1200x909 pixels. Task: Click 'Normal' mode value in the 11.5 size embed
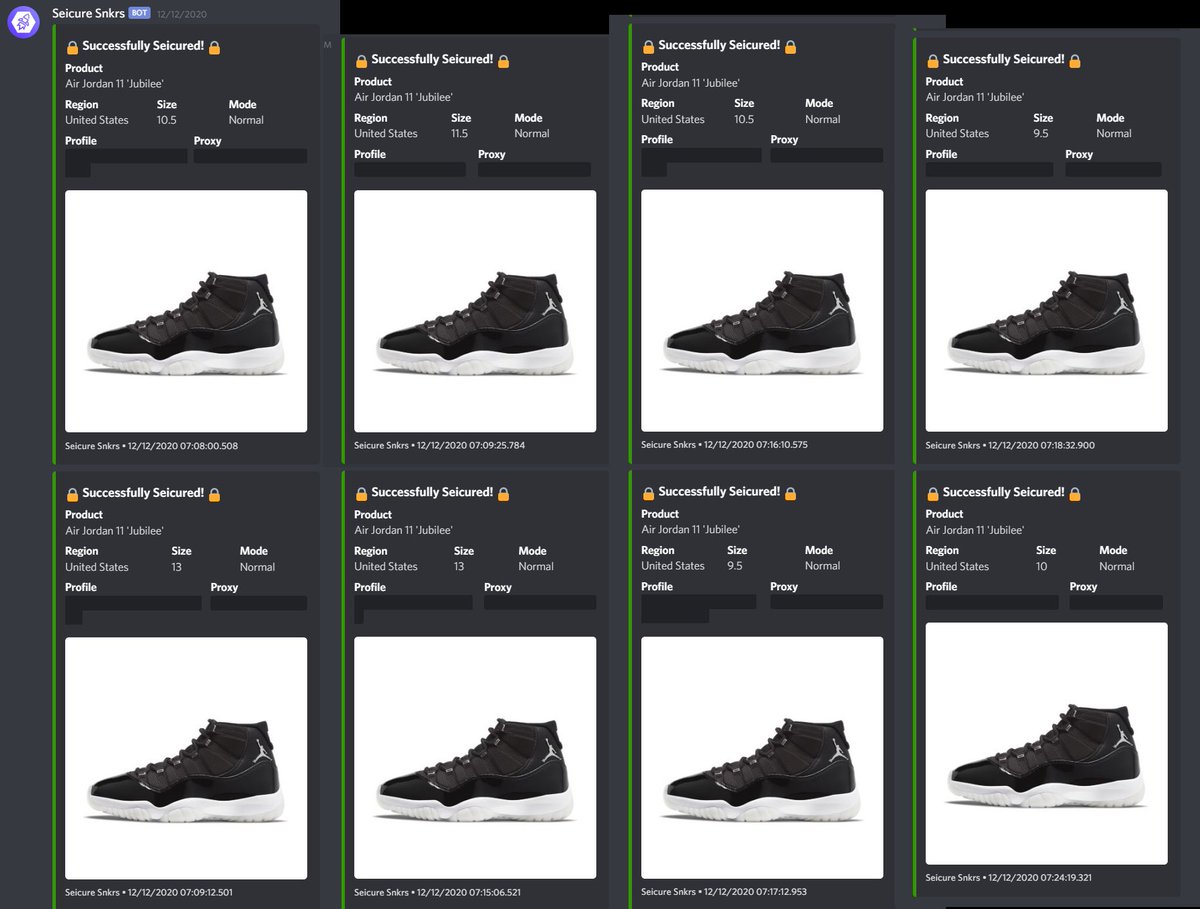pyautogui.click(x=532, y=133)
